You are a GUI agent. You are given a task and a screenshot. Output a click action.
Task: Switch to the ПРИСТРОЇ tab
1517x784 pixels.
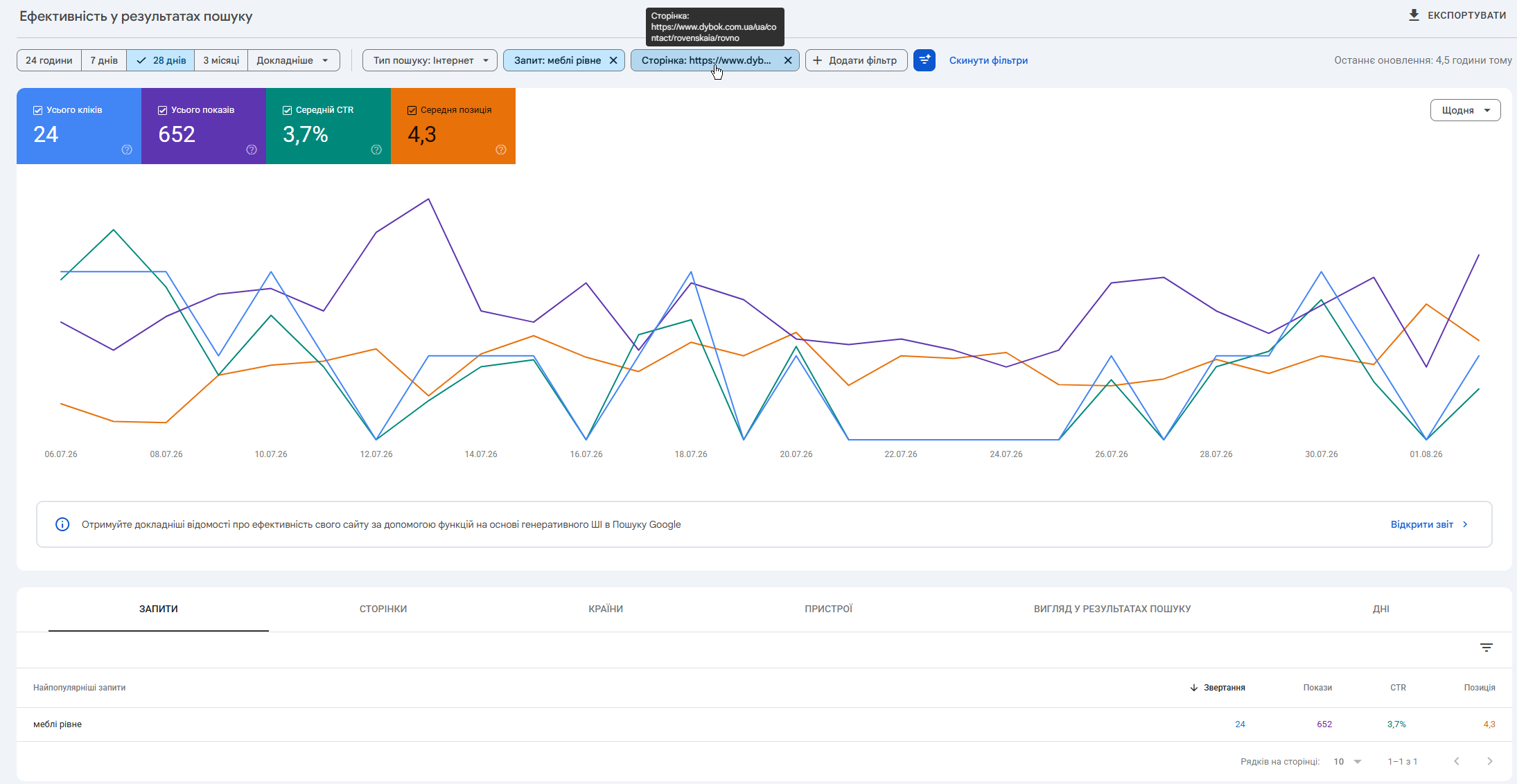tap(829, 609)
